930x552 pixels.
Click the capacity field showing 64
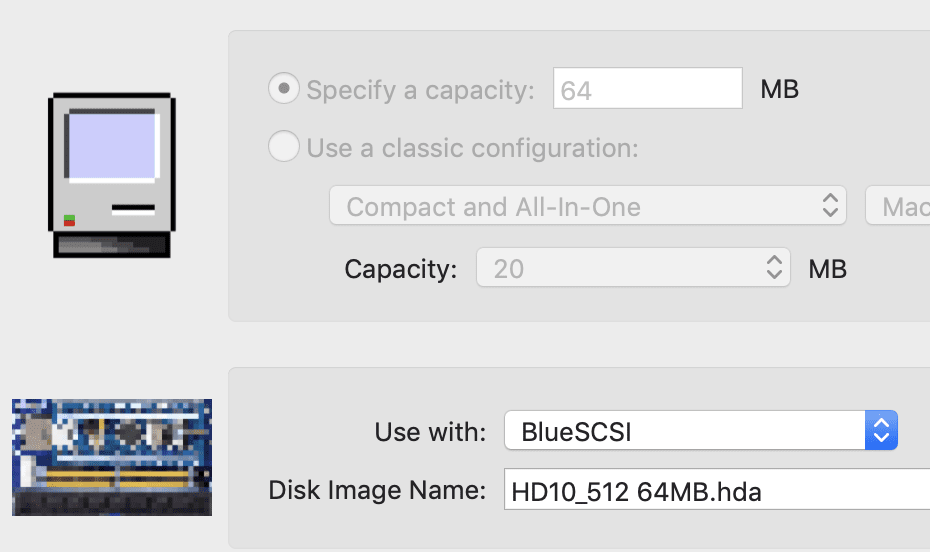pos(648,90)
